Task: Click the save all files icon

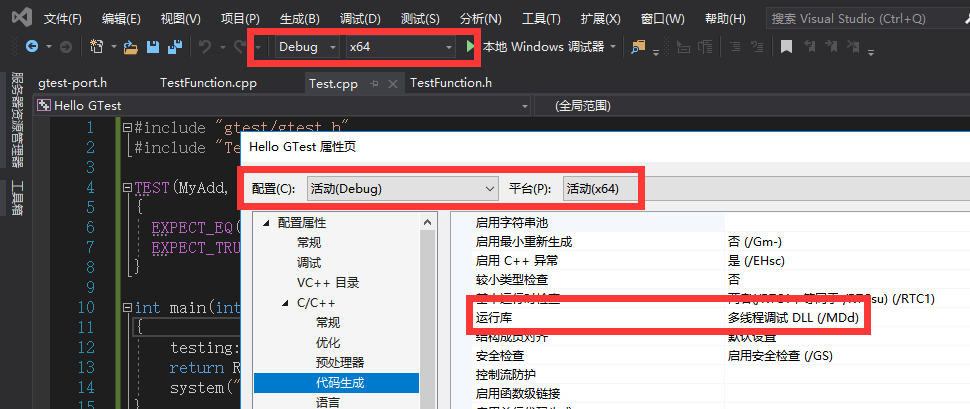Action: [x=176, y=46]
